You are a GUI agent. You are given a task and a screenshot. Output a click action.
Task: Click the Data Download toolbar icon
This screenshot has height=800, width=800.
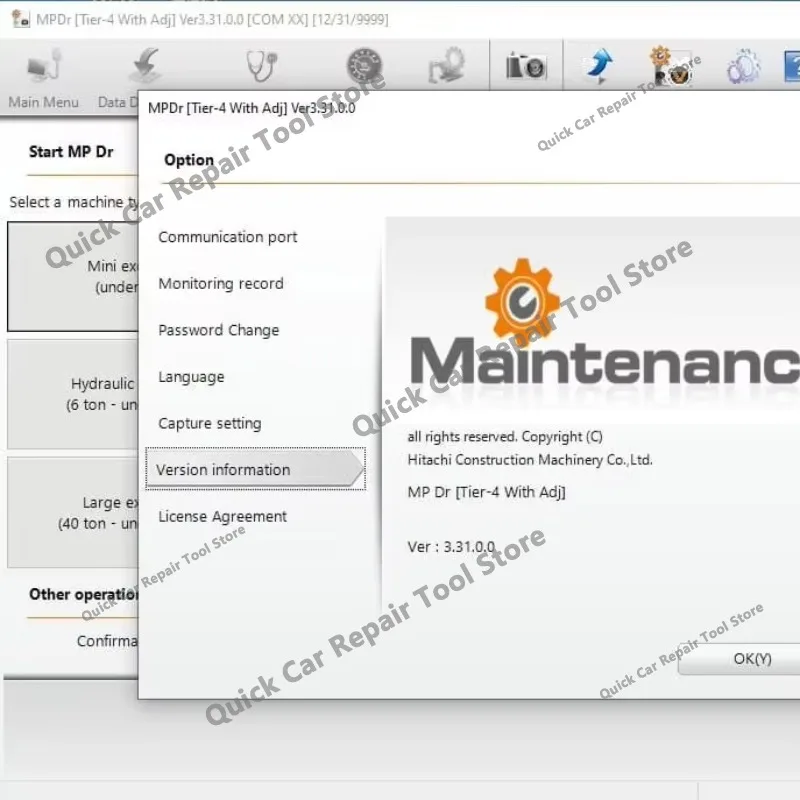click(145, 66)
